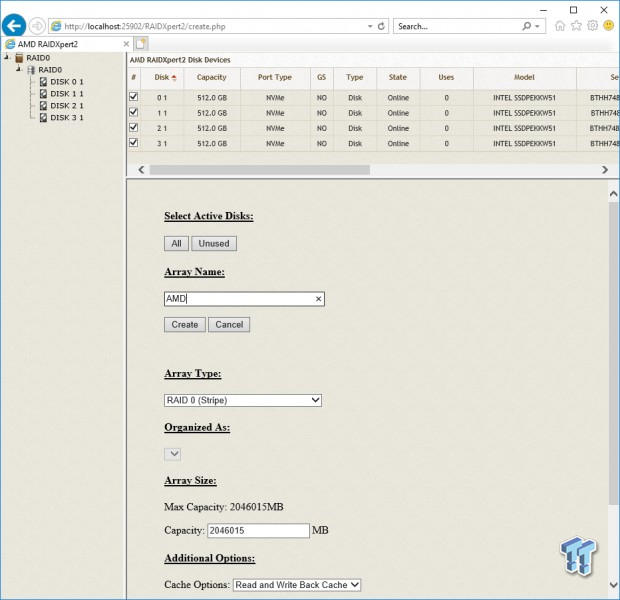The image size is (620, 600).
Task: Click the DISK 0 1 drive icon
Action: (43, 82)
